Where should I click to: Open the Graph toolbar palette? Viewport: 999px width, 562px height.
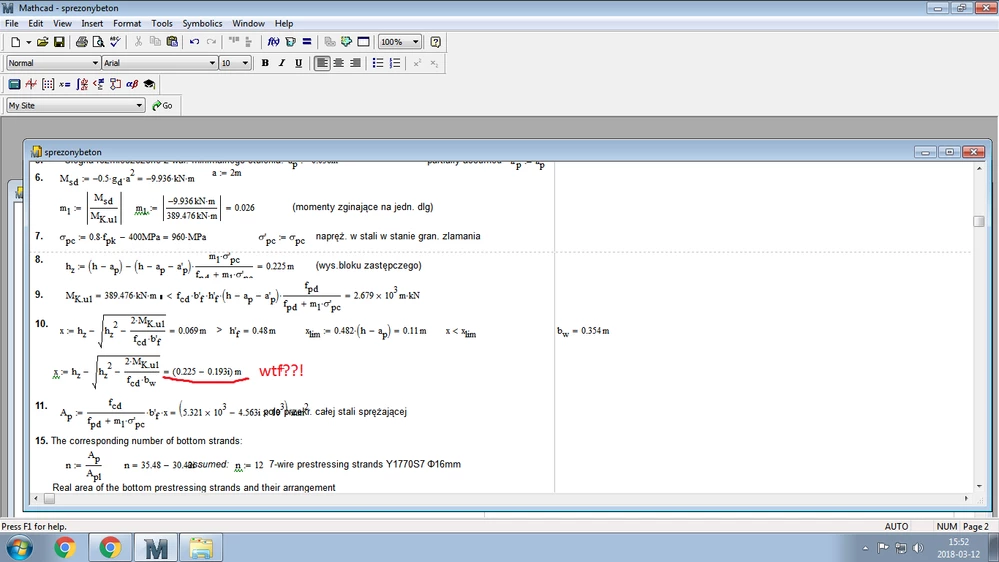pos(31,84)
